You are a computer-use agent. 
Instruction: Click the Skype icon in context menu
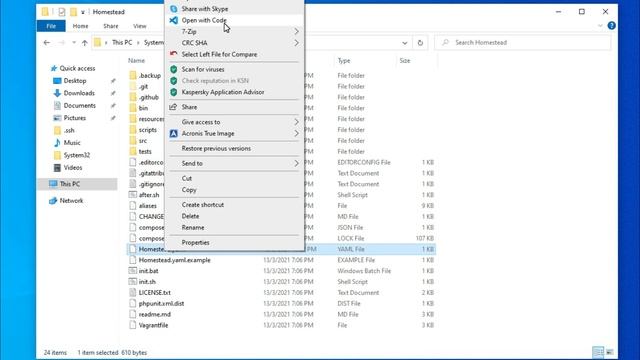point(173,9)
